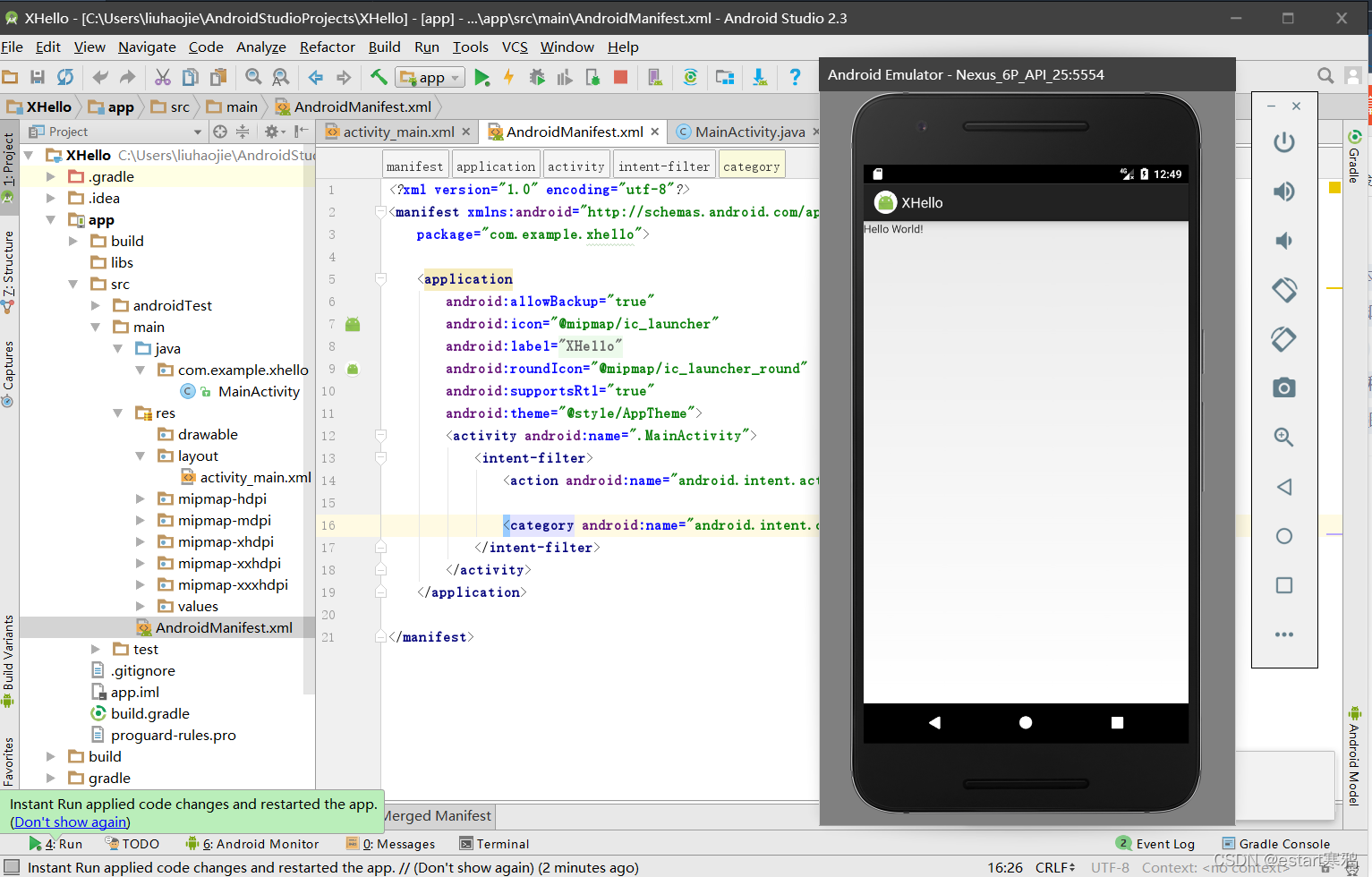The height and width of the screenshot is (877, 1372).
Task: Expand the mipmap-hdpi folder
Action: (140, 499)
